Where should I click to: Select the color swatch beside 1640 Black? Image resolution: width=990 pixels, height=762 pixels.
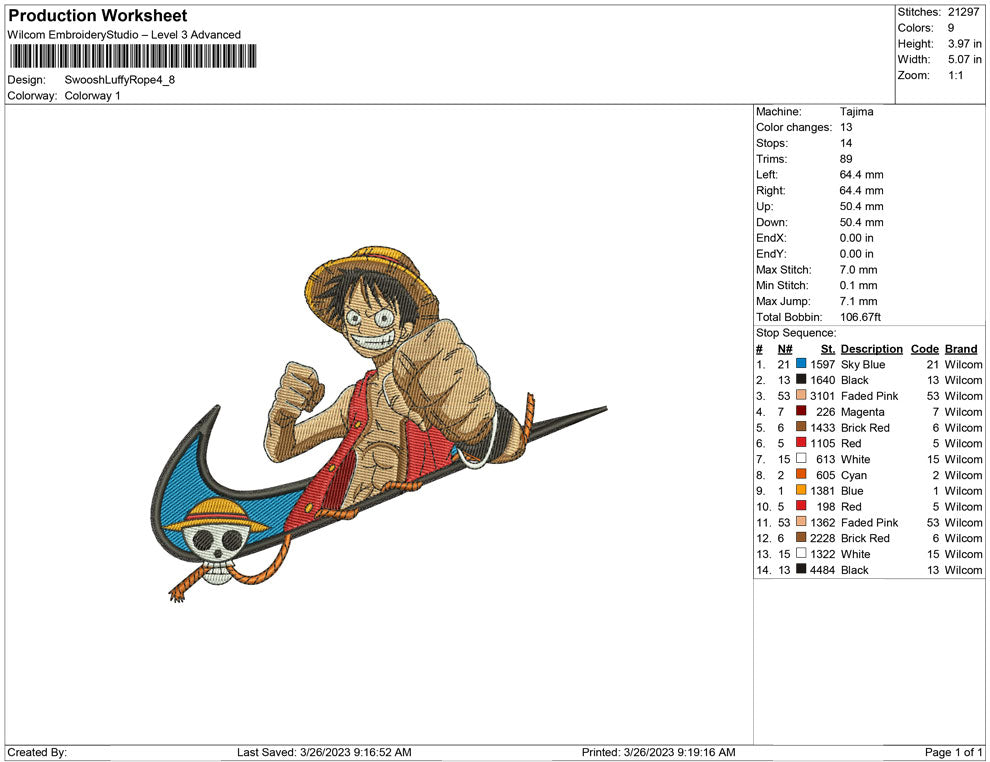click(801, 379)
